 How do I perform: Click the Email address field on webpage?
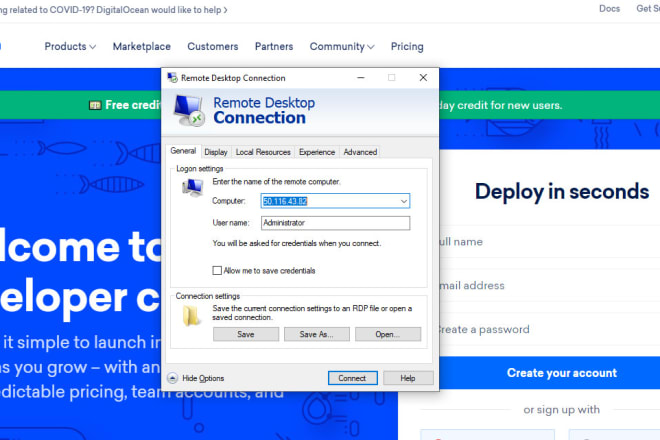[x=550, y=285]
